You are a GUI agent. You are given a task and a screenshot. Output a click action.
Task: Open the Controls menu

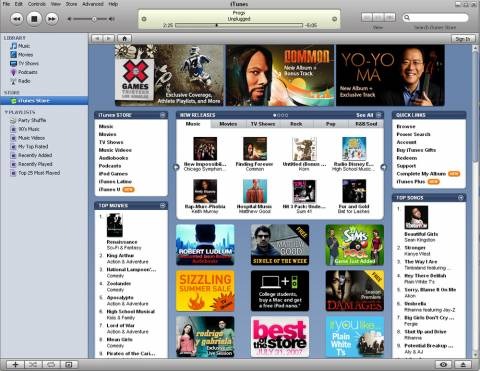click(37, 4)
